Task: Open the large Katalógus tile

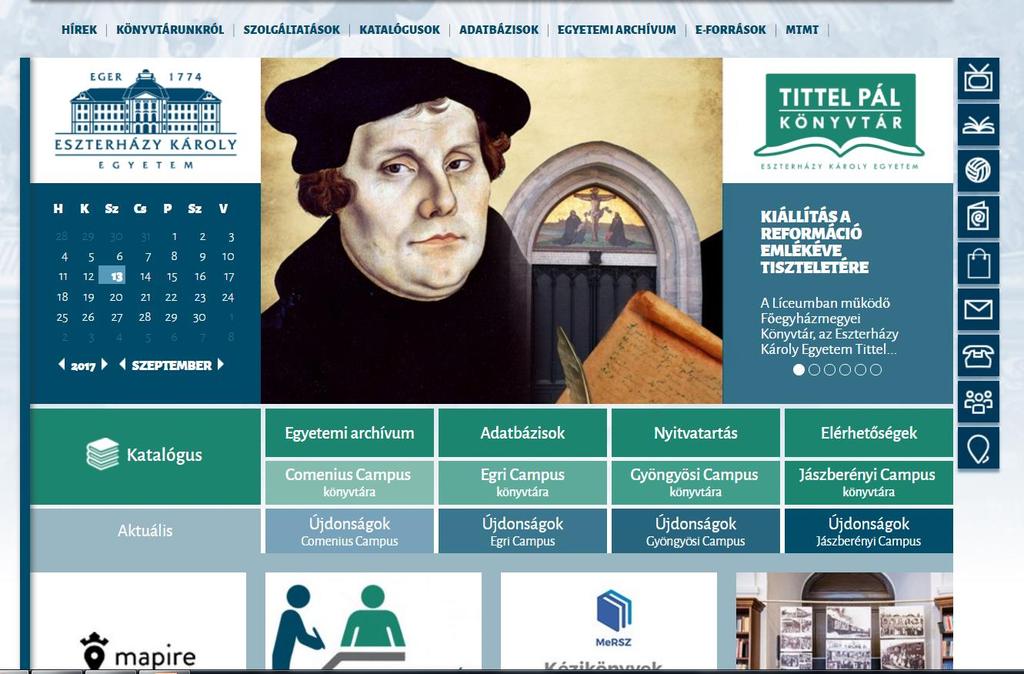Action: coord(145,456)
